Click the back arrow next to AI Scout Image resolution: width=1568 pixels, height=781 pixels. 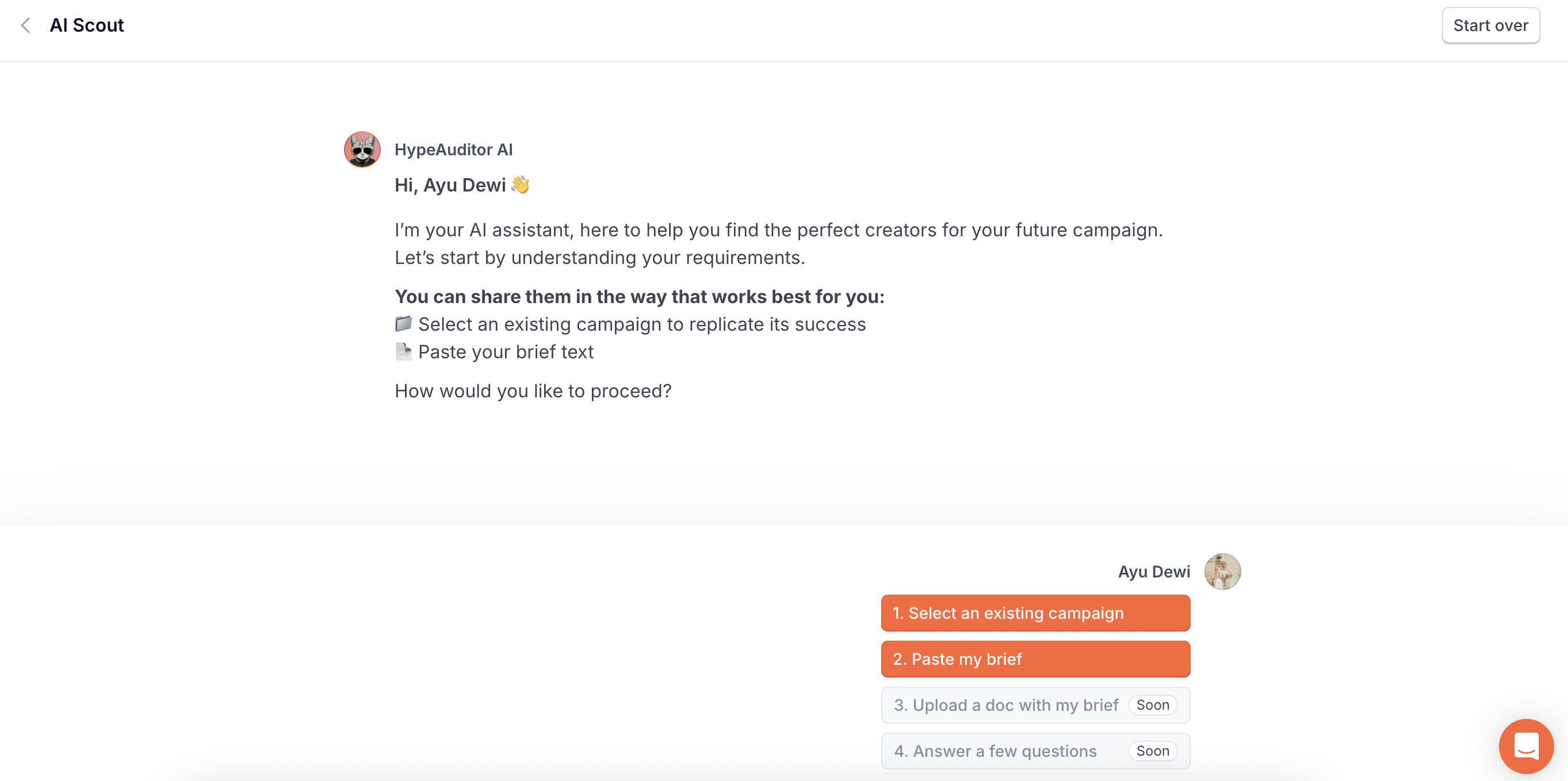25,25
